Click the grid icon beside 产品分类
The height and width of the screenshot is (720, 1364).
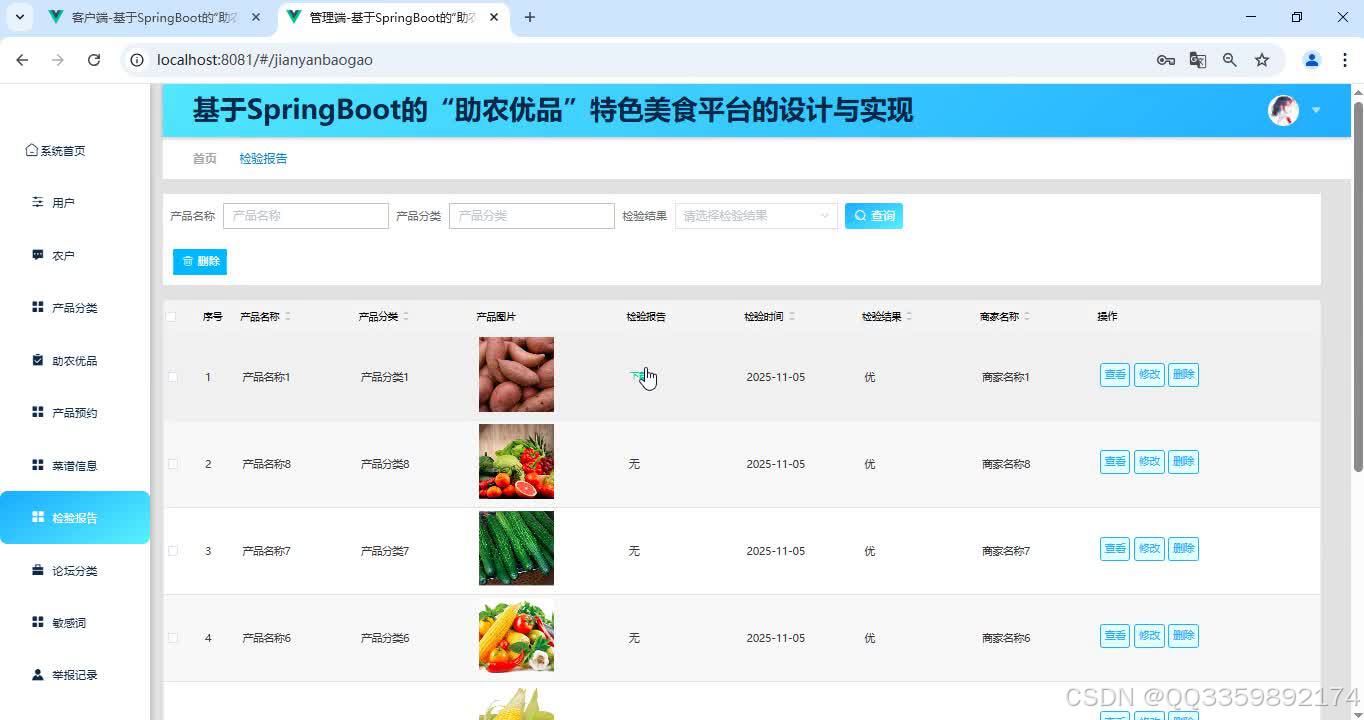[38, 307]
